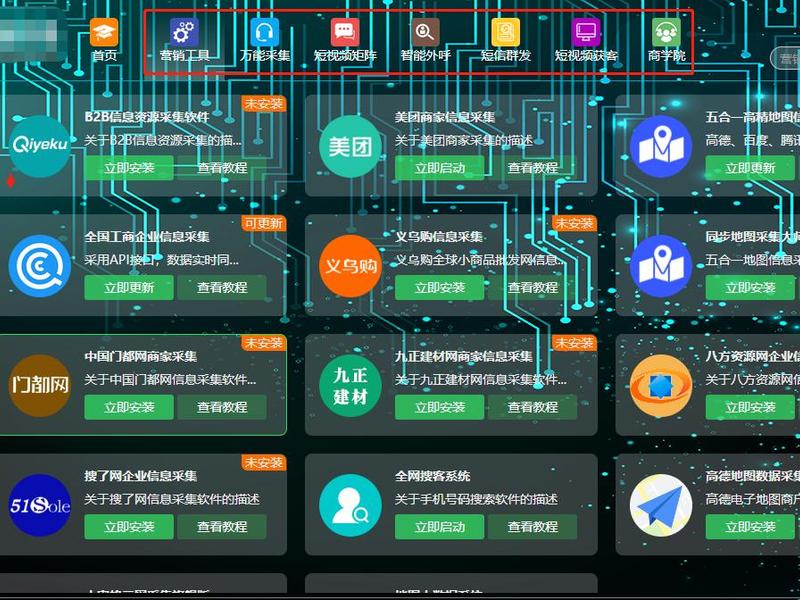Select 智能外呼 search-person icon

click(425, 32)
